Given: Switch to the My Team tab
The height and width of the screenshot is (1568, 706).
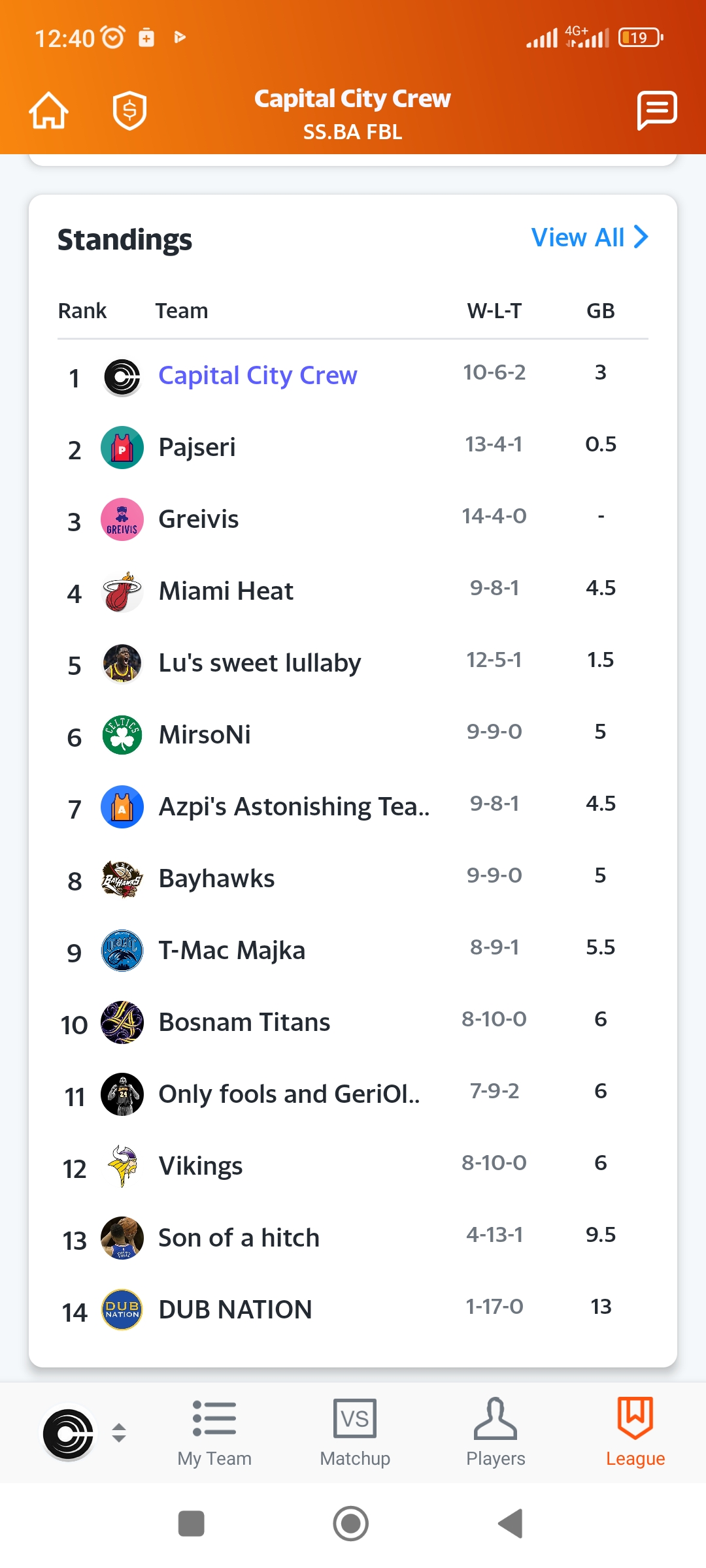Looking at the screenshot, I should (214, 1434).
